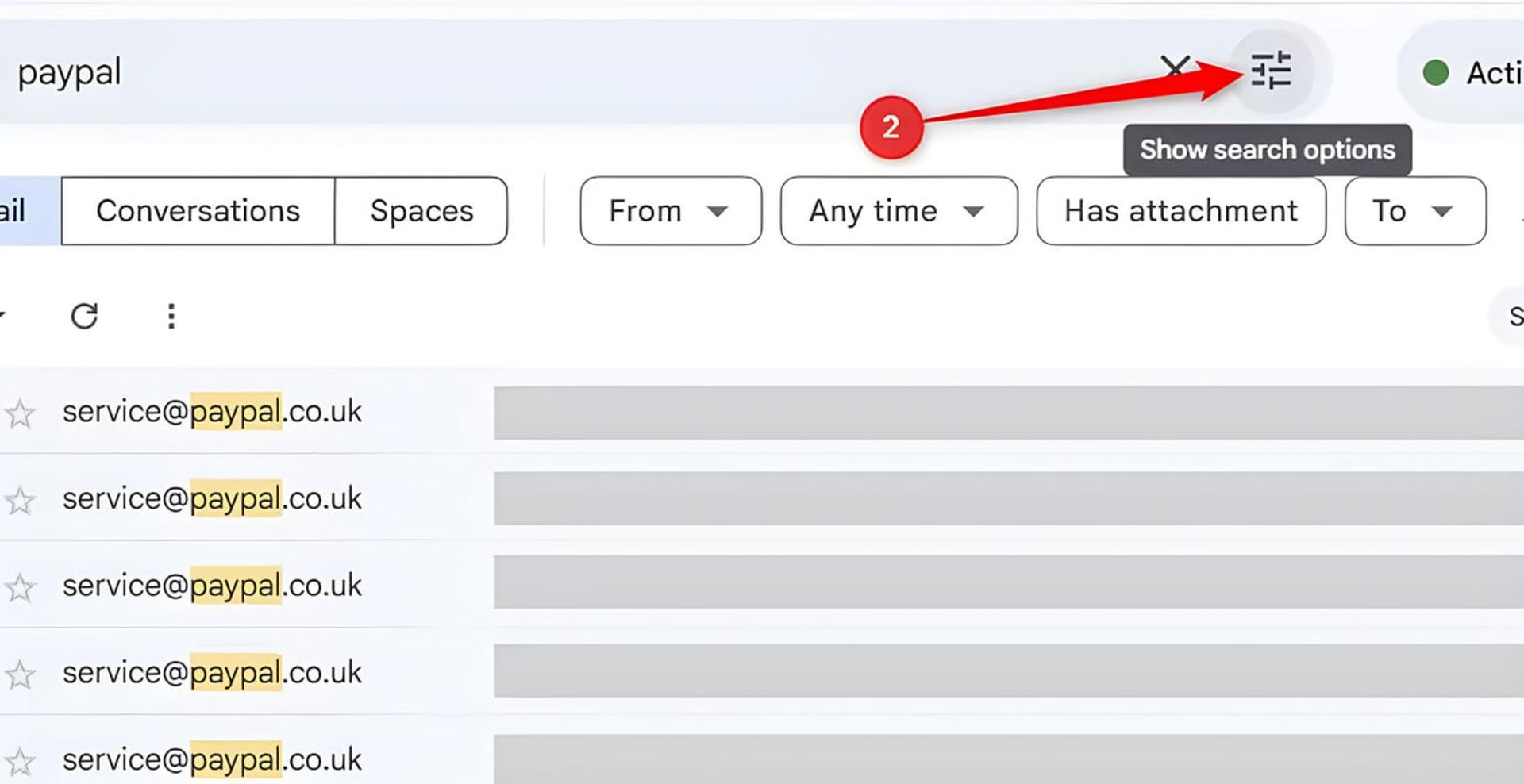Image resolution: width=1524 pixels, height=784 pixels.
Task: Star the last visible PayPal email
Action: pyautogui.click(x=20, y=762)
